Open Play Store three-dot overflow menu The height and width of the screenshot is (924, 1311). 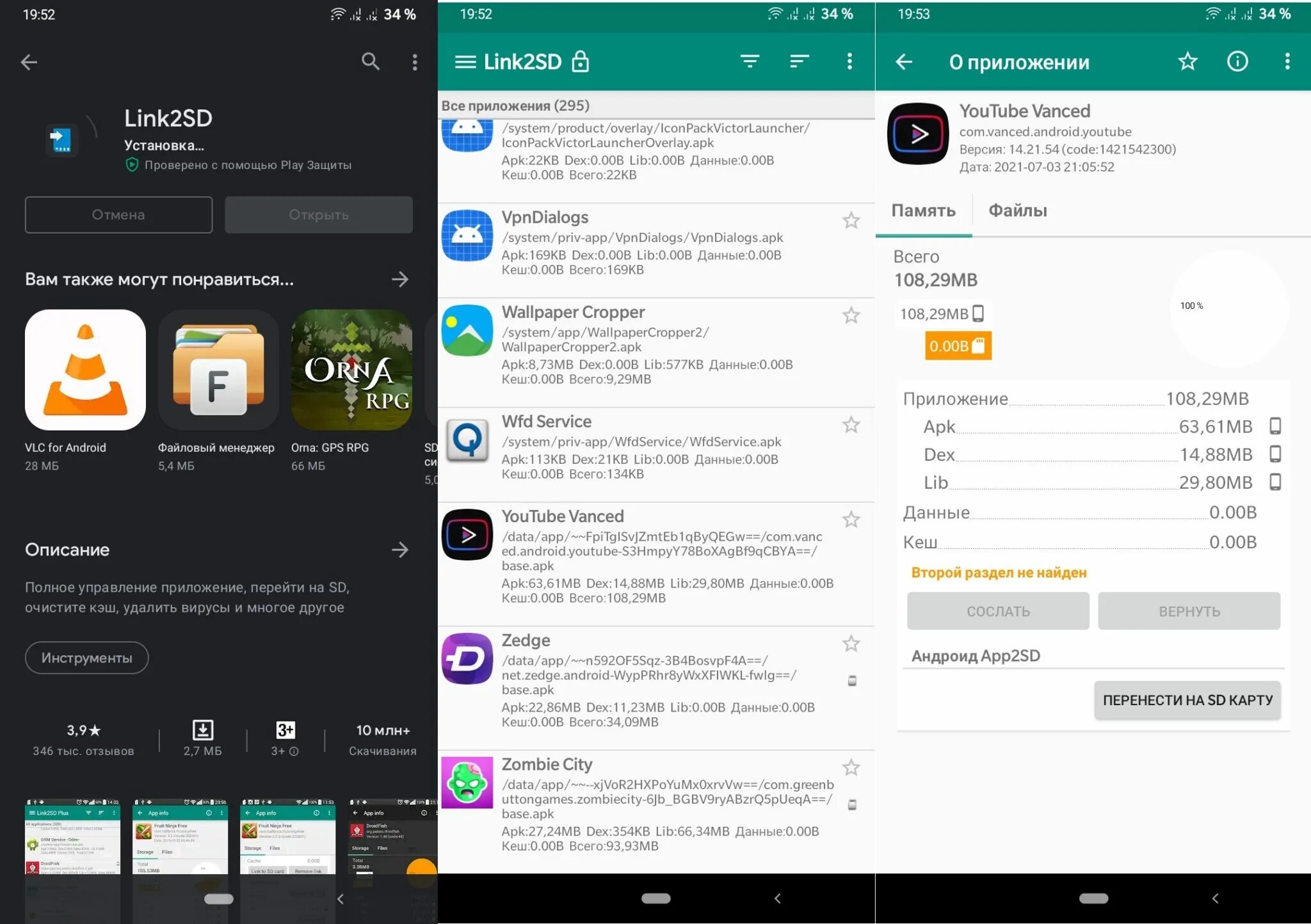(415, 62)
